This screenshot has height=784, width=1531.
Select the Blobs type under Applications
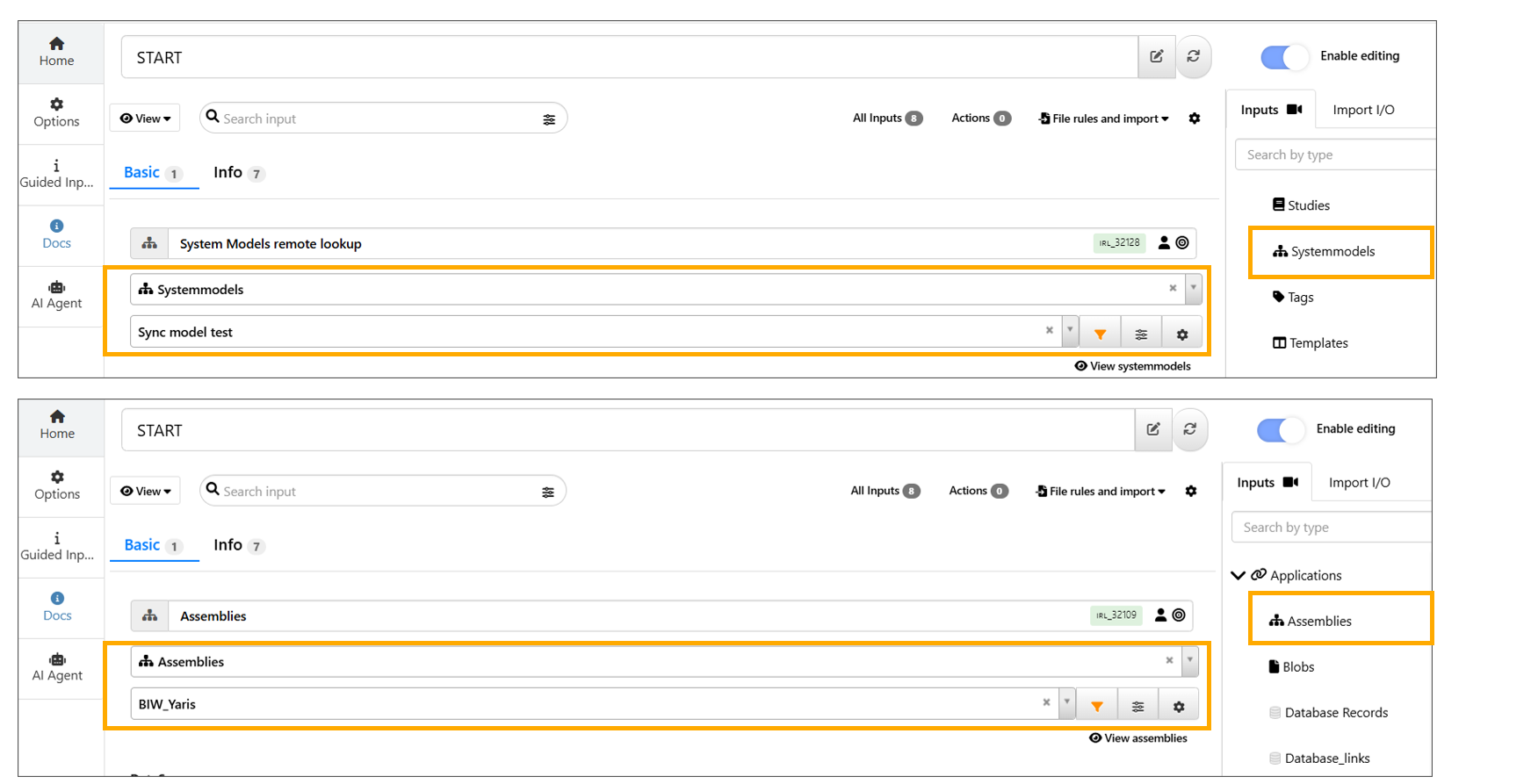click(1297, 667)
